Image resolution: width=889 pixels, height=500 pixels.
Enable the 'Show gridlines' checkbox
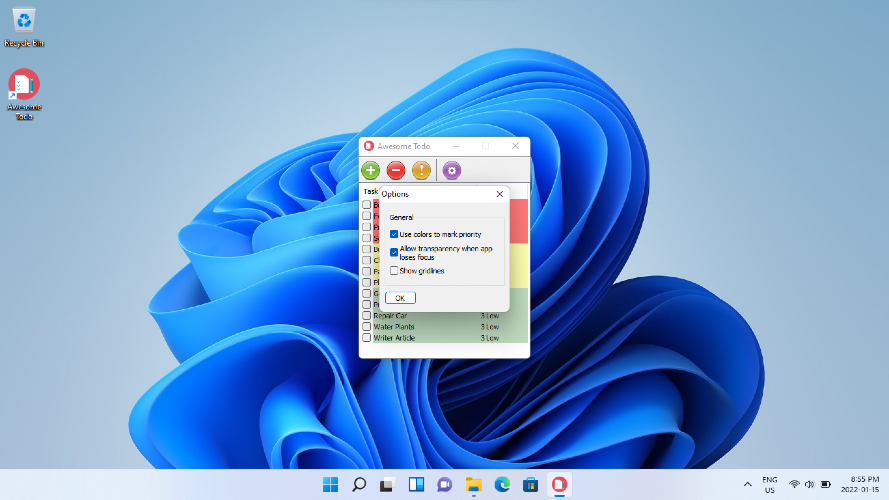[394, 271]
